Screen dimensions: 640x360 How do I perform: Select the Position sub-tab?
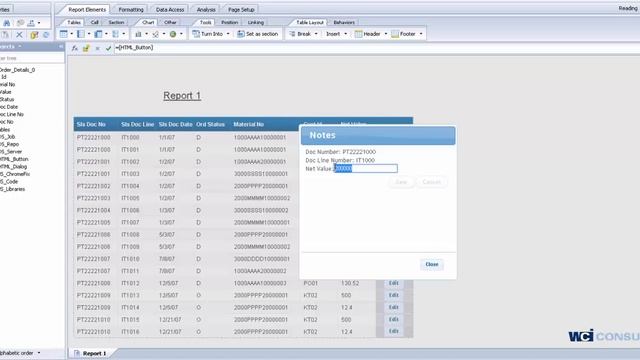click(x=229, y=22)
